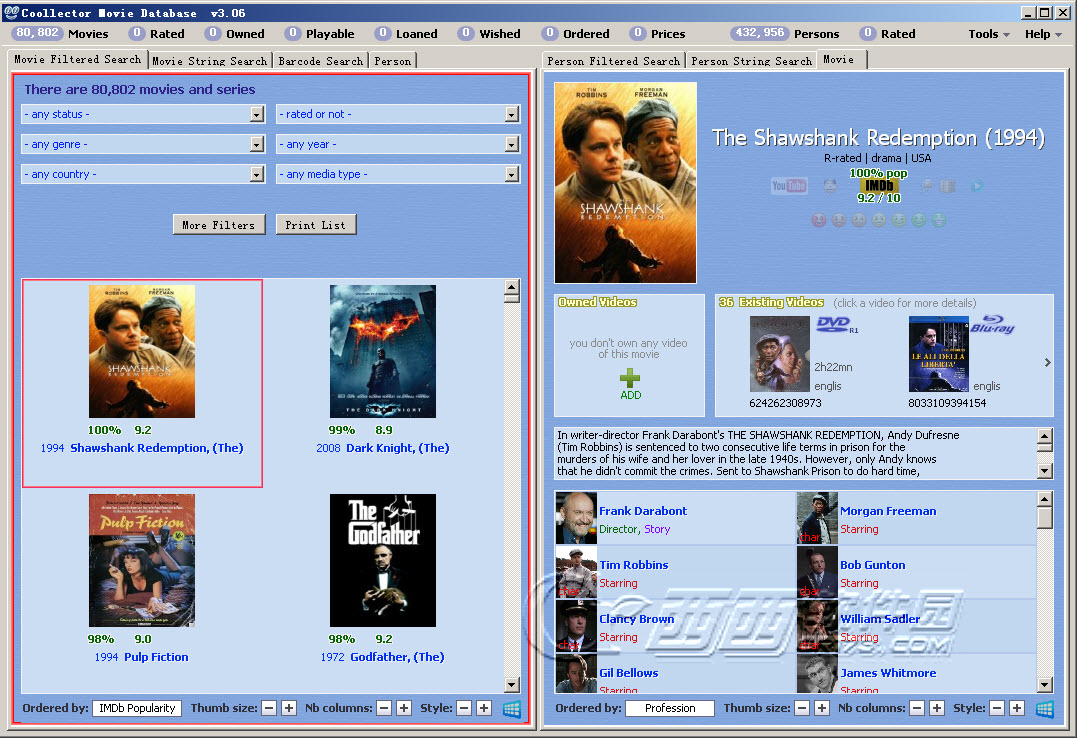
Task: Open the 'any media type' dropdown
Action: (398, 175)
